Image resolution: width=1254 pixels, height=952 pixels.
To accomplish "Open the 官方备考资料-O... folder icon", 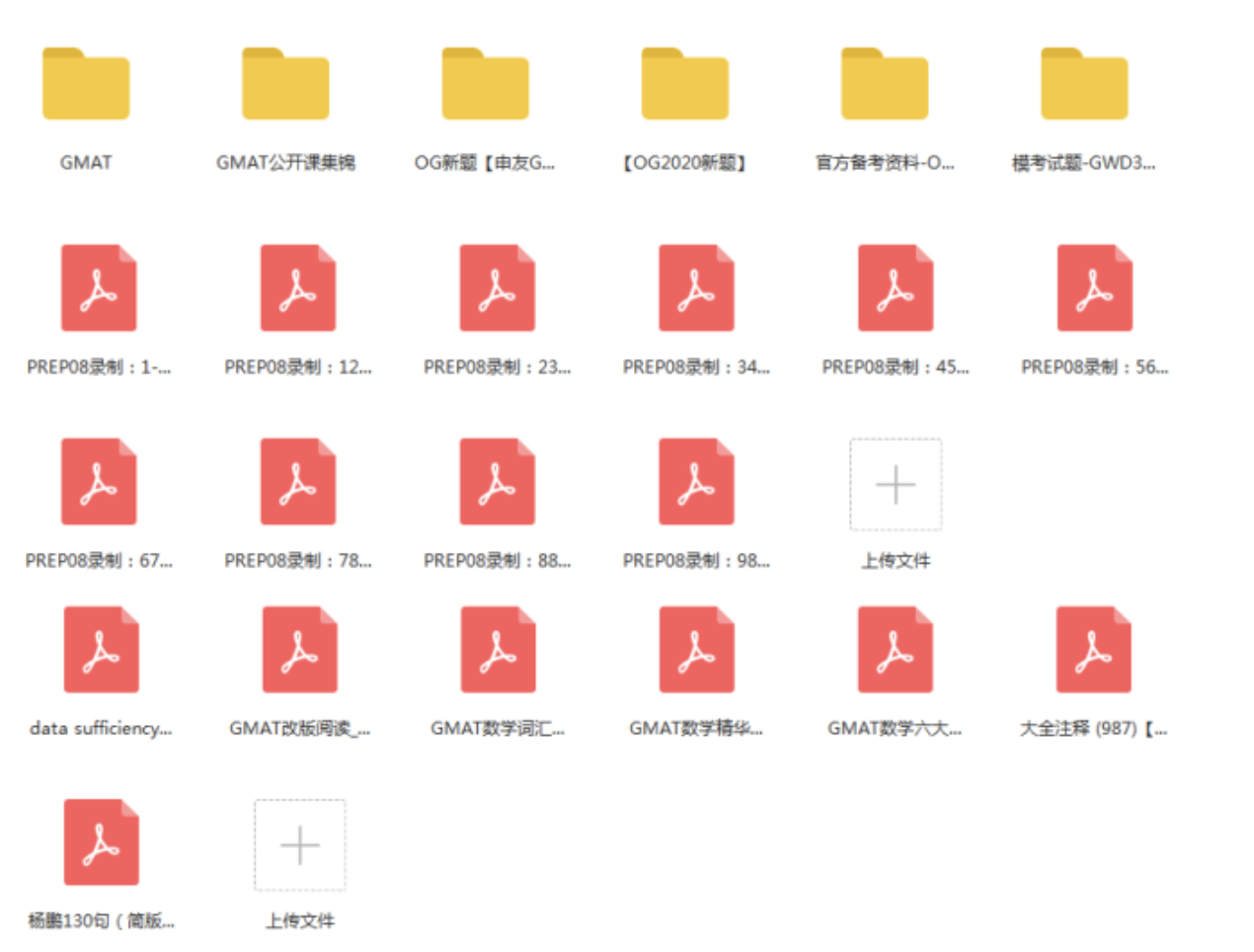I will point(885,84).
